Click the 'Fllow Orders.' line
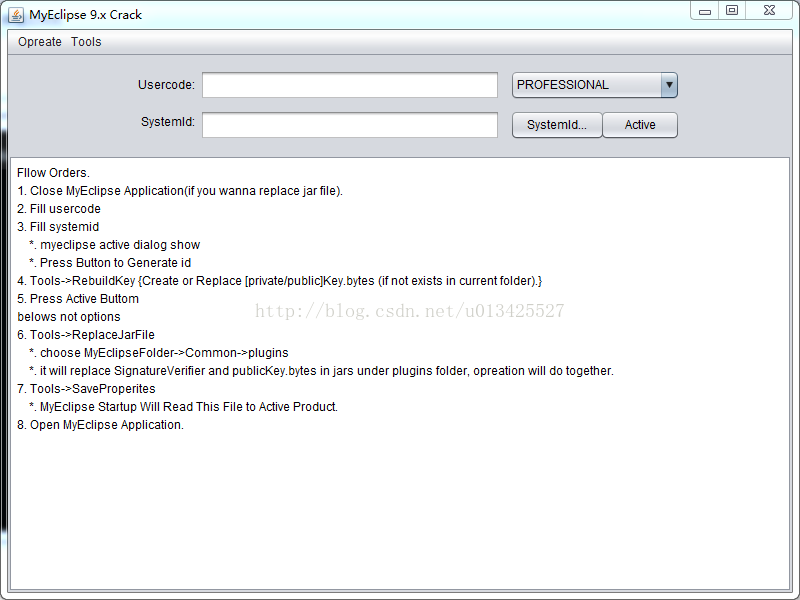This screenshot has width=800, height=600. click(x=53, y=173)
